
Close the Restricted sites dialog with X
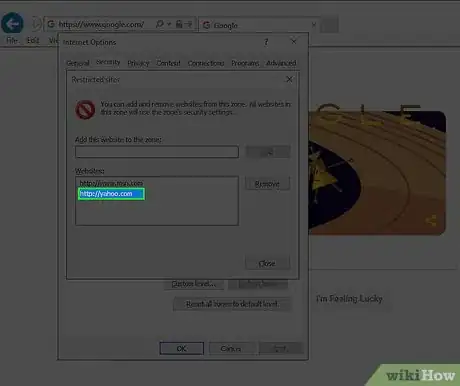(x=289, y=79)
